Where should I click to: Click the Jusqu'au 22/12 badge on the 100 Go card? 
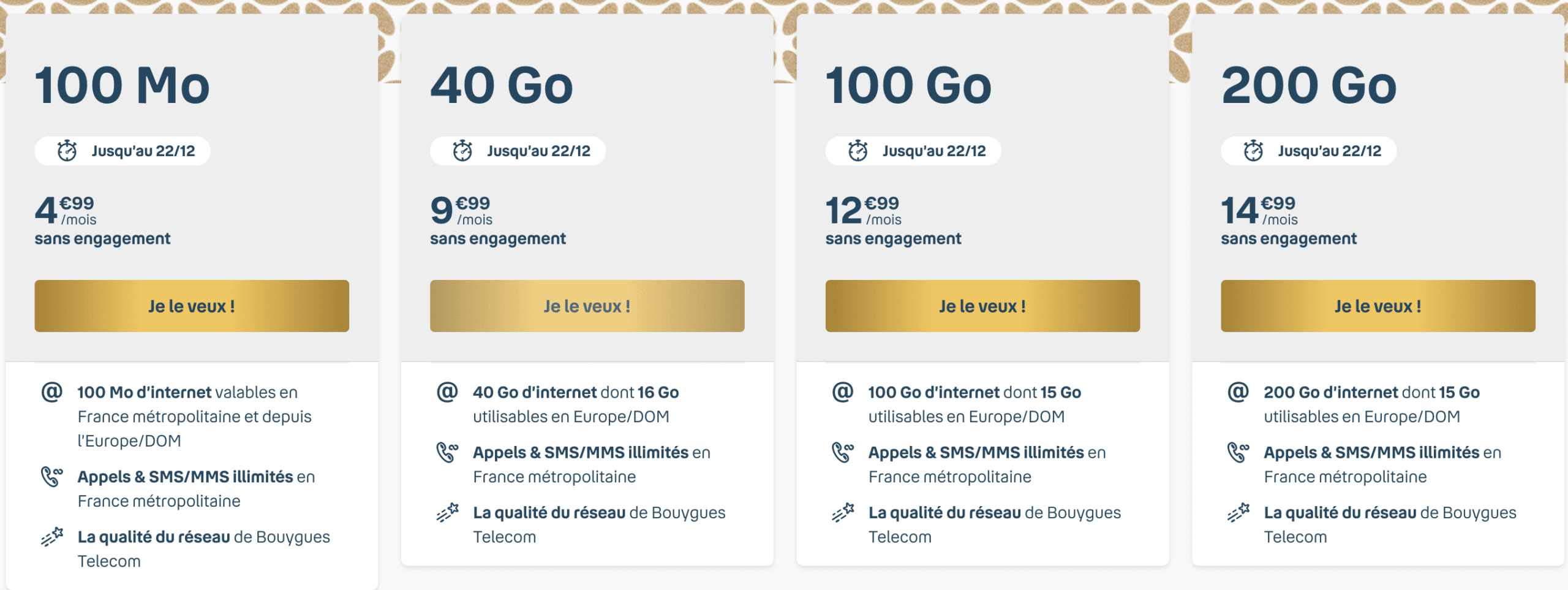tap(913, 151)
